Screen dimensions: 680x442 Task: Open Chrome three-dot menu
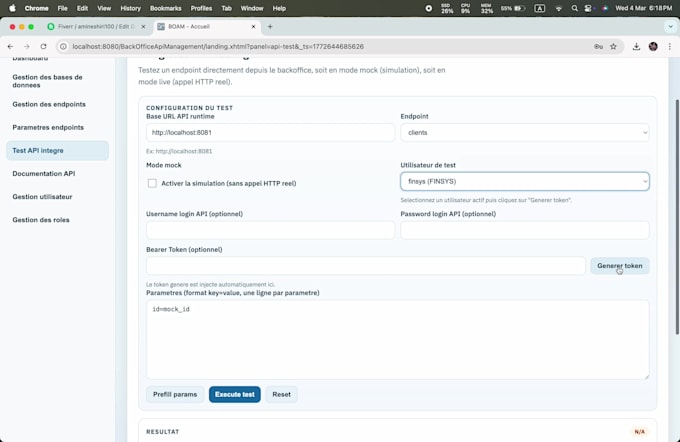(670, 46)
